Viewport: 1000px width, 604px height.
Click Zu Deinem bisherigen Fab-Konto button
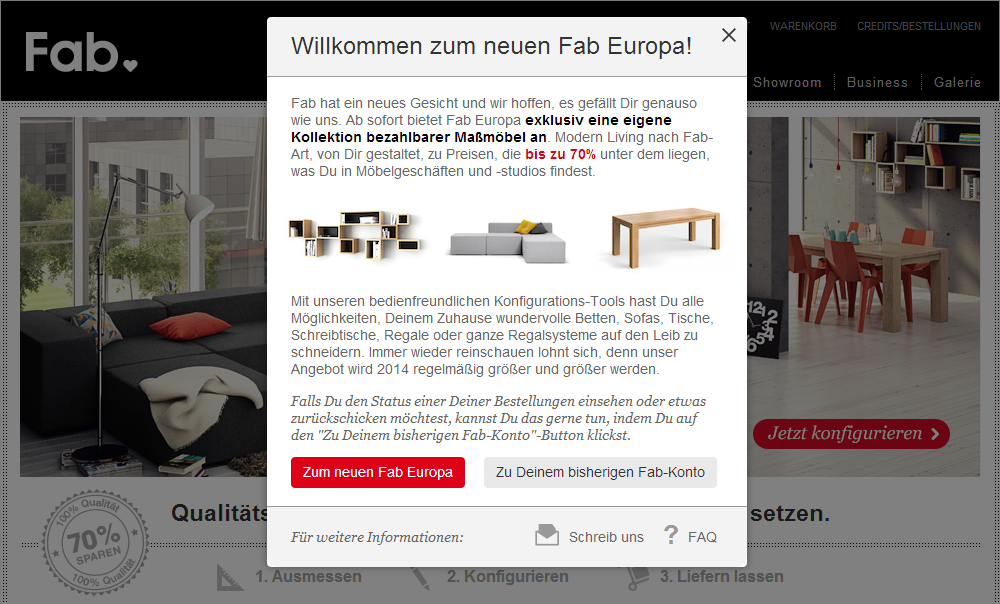[600, 473]
